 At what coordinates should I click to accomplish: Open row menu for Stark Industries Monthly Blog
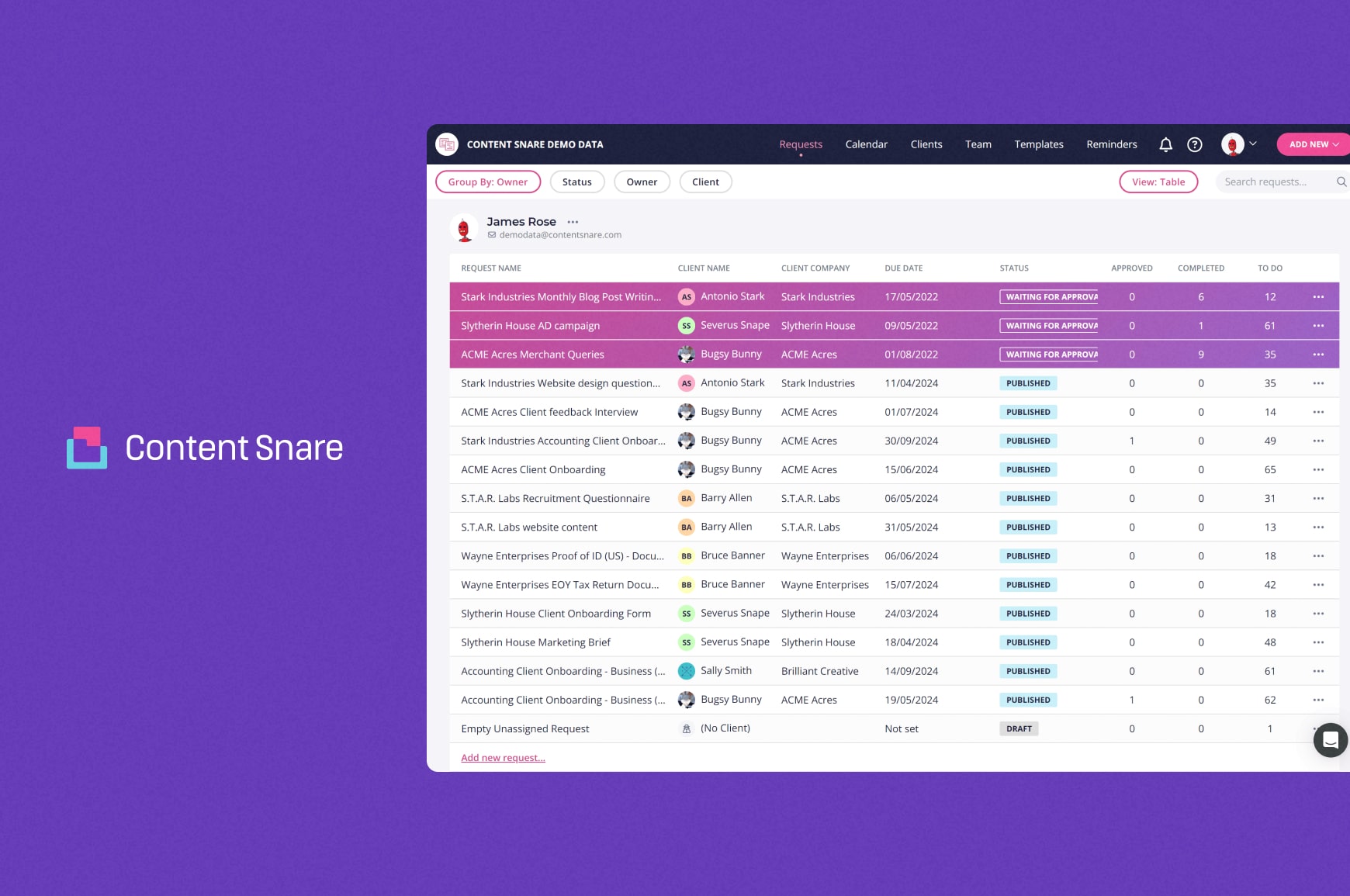tap(1318, 297)
